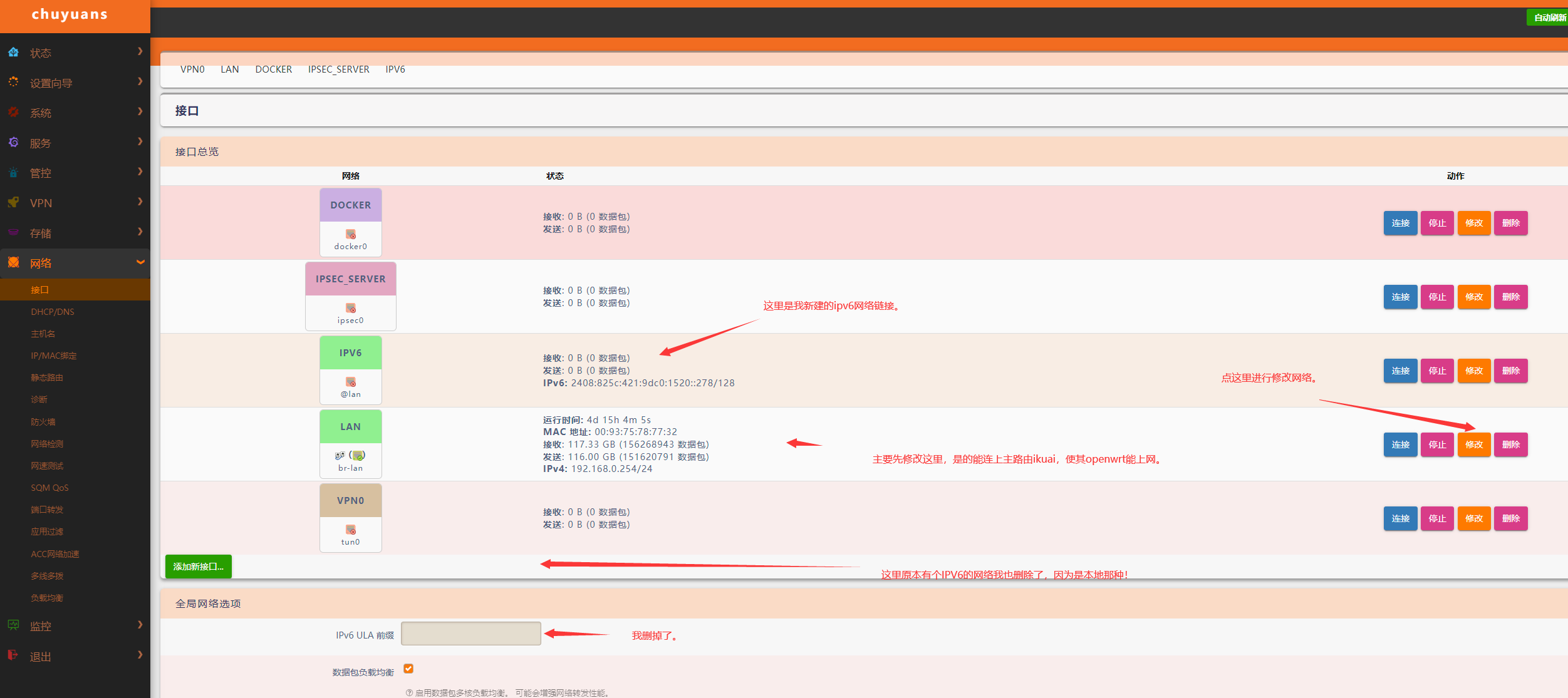The height and width of the screenshot is (698, 1568).
Task: Click 连接 for the DOCKER interface
Action: pyautogui.click(x=1400, y=223)
